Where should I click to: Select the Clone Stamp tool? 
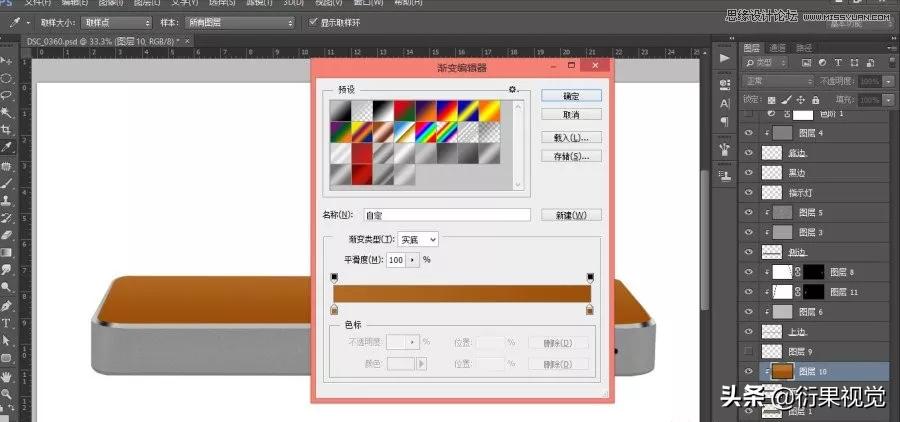click(7, 200)
